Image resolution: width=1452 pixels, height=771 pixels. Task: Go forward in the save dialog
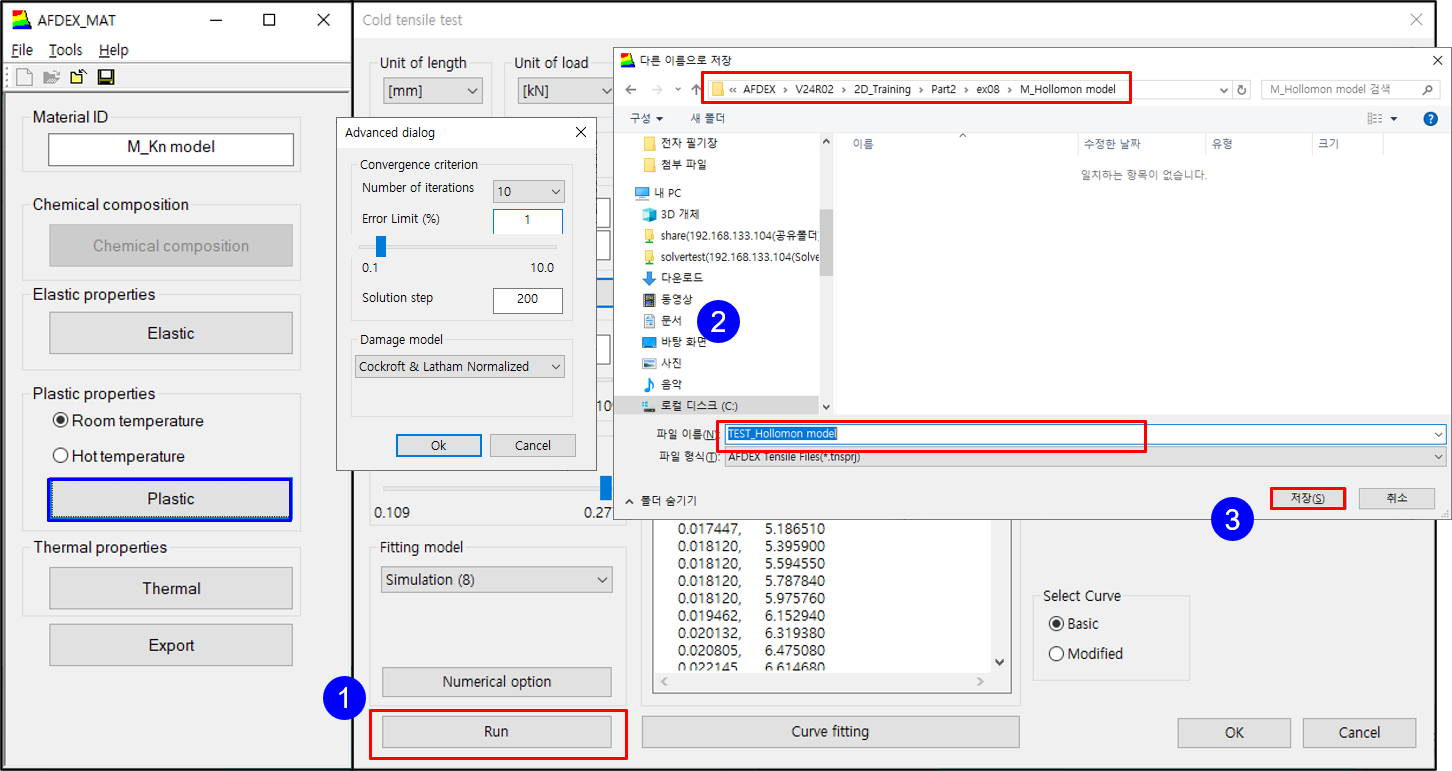coord(657,89)
